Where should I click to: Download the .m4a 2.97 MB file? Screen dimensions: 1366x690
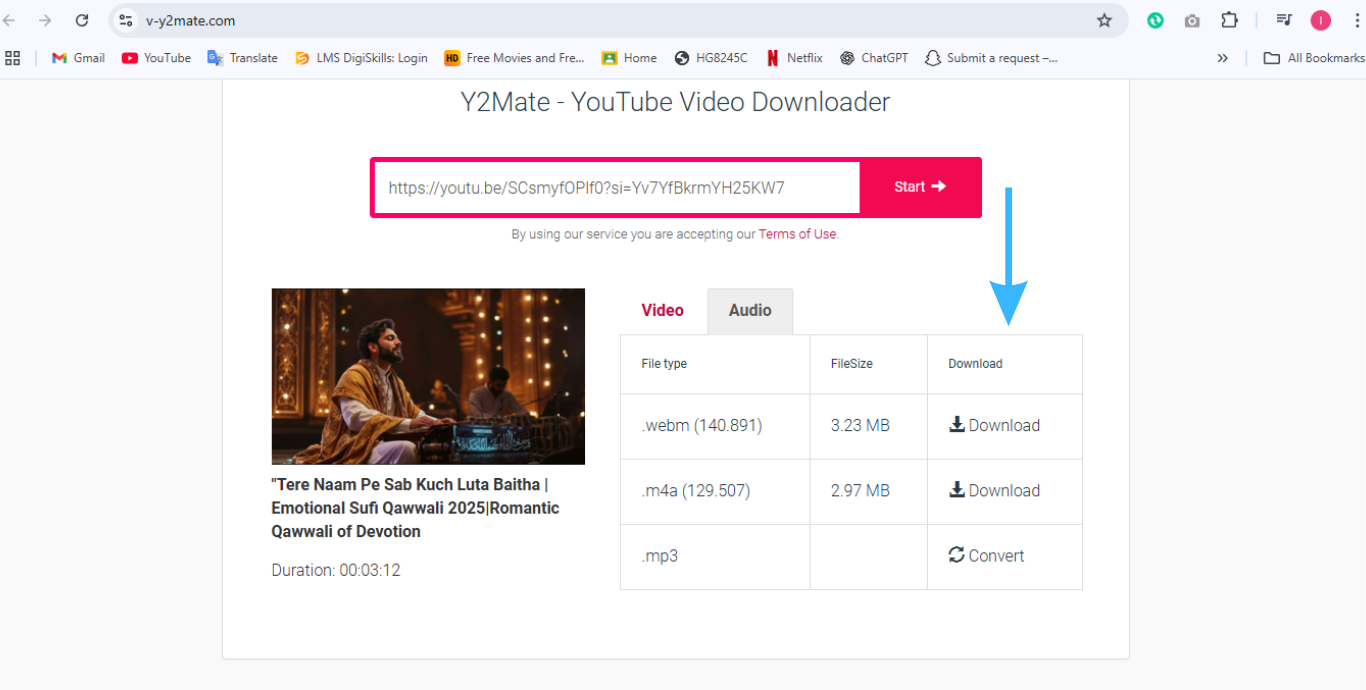[x=995, y=490]
